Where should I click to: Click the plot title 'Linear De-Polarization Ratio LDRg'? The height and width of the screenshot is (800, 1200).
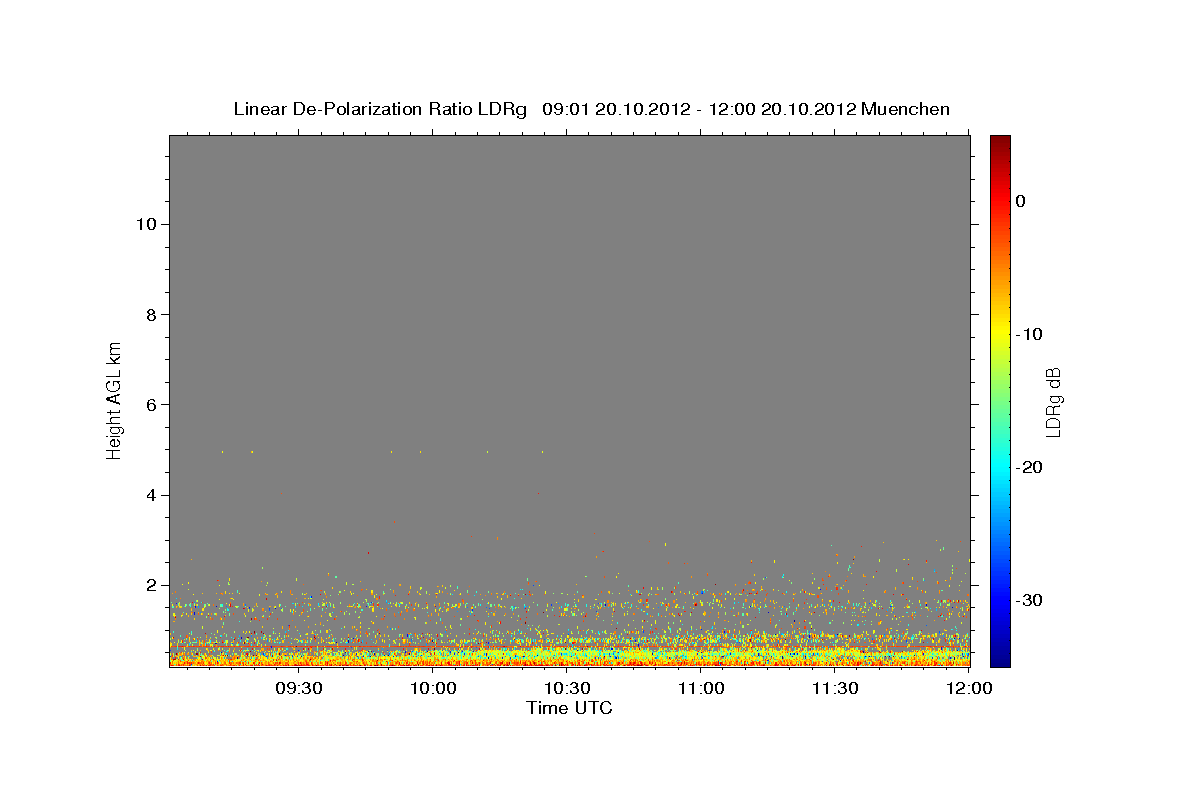pos(380,109)
